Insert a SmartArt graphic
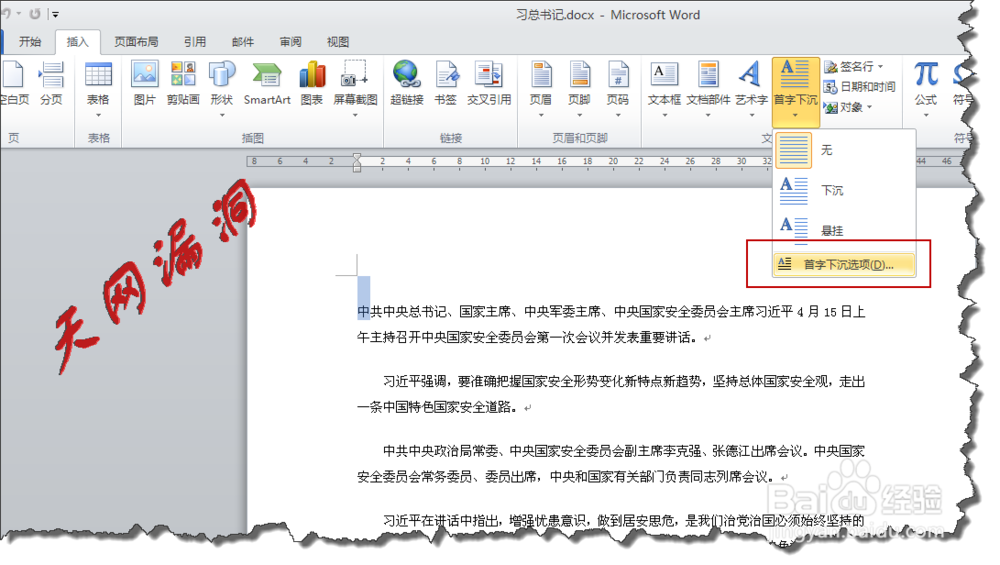The image size is (1000, 565). point(267,83)
